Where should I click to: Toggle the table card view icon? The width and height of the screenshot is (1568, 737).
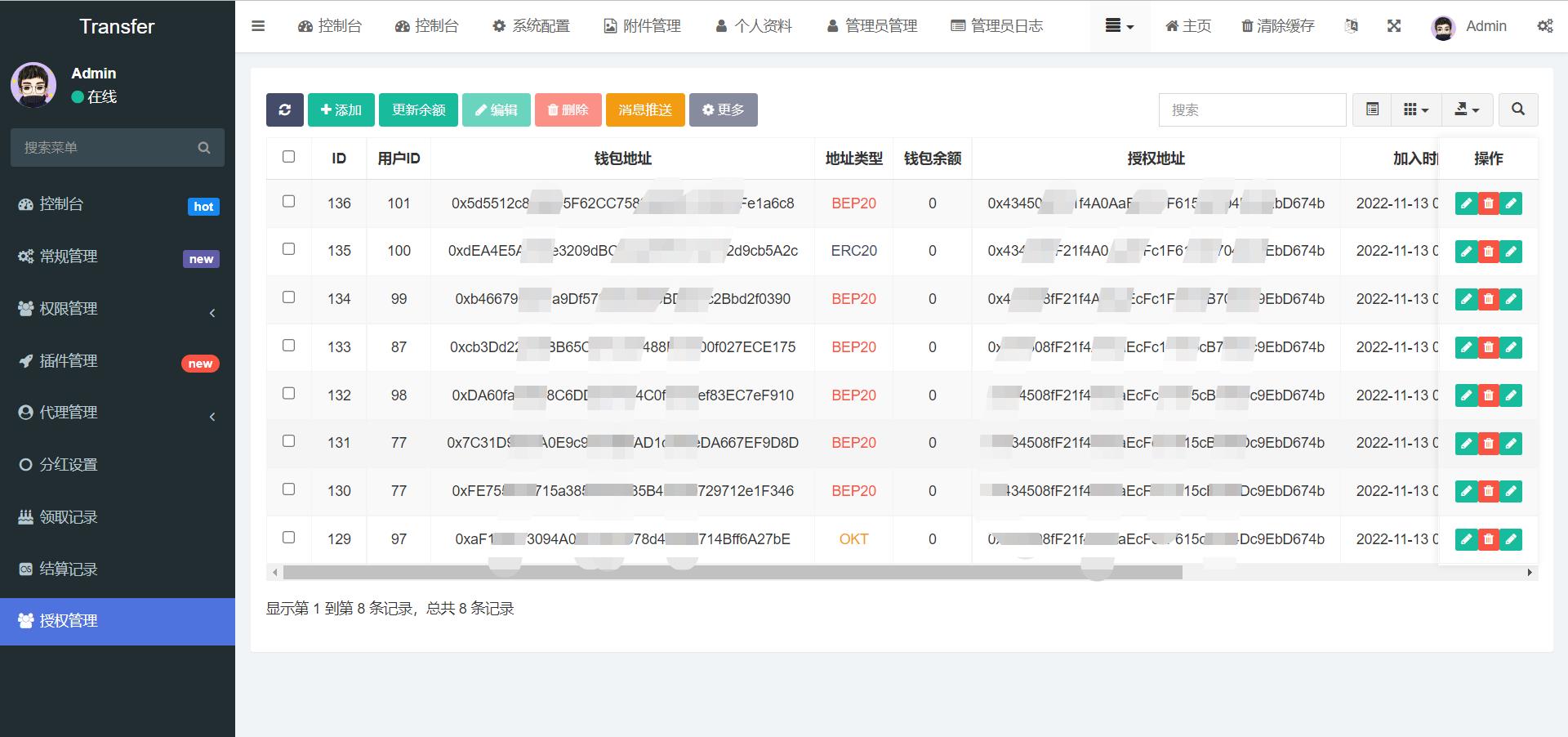1373,109
